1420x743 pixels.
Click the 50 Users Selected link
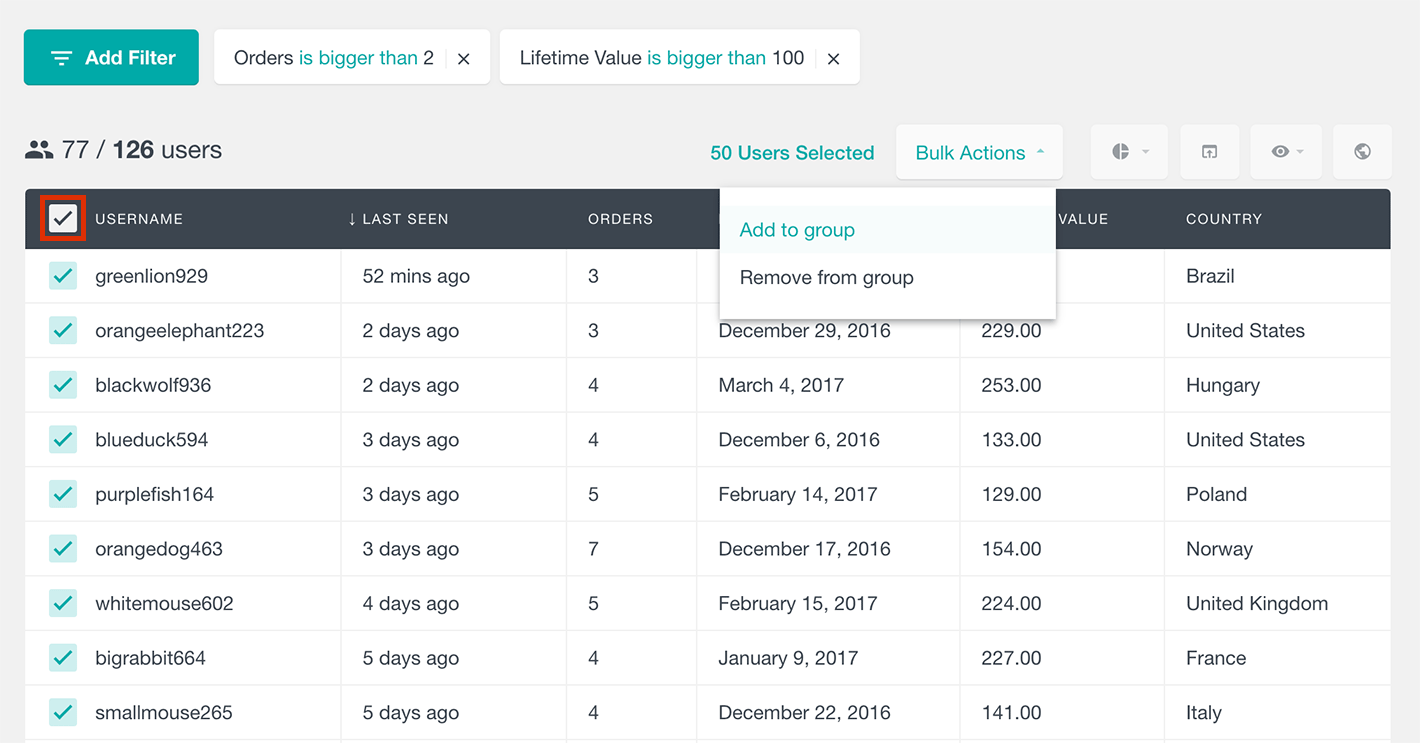coord(792,151)
